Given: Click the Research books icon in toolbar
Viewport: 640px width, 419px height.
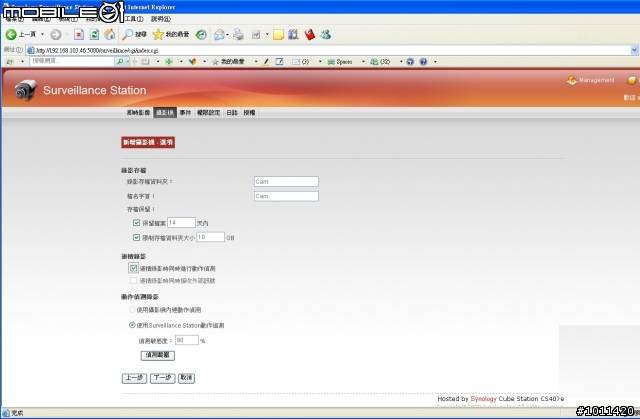Looking at the screenshot, I should [x=293, y=35].
